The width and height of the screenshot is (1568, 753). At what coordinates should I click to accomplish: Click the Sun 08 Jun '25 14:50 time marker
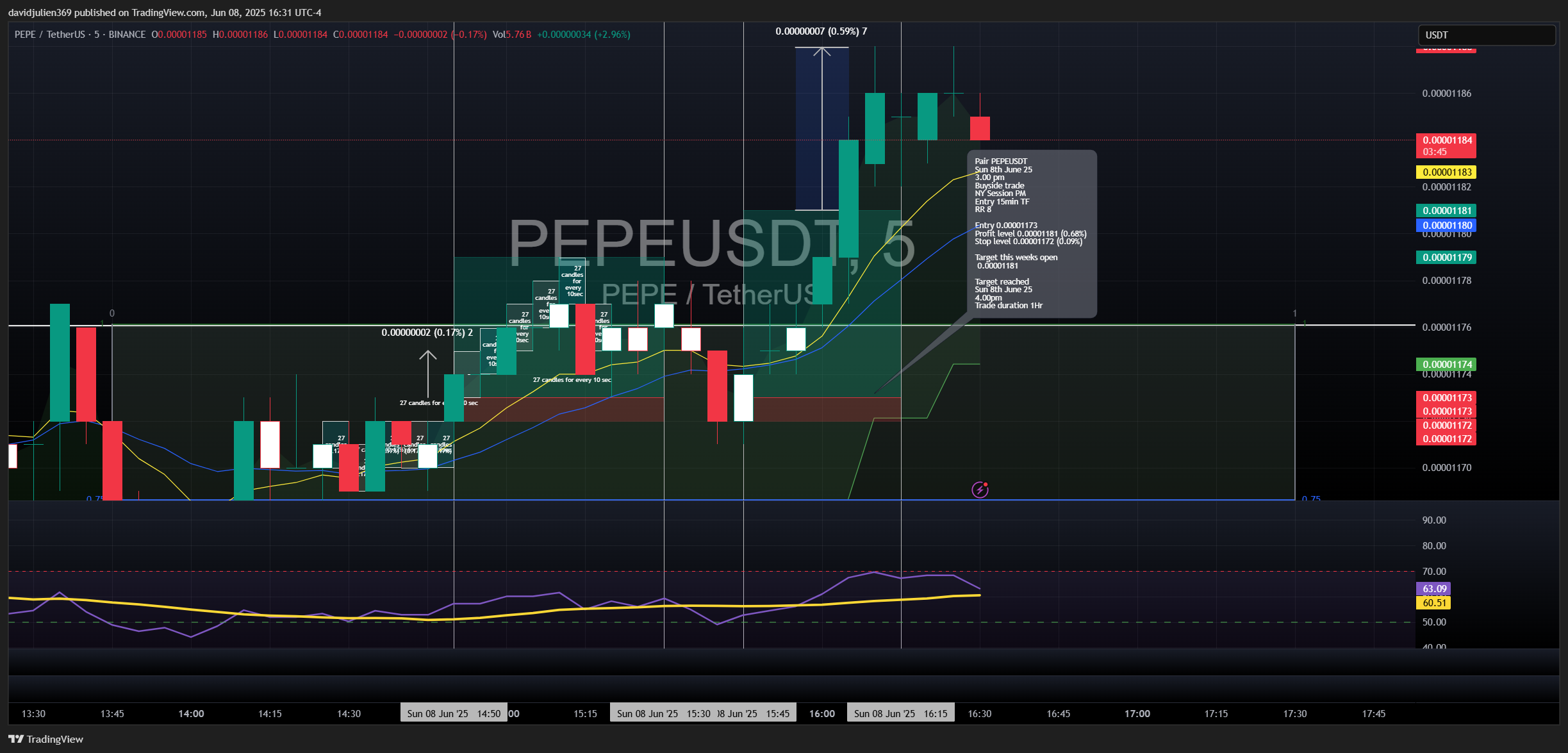pos(454,713)
